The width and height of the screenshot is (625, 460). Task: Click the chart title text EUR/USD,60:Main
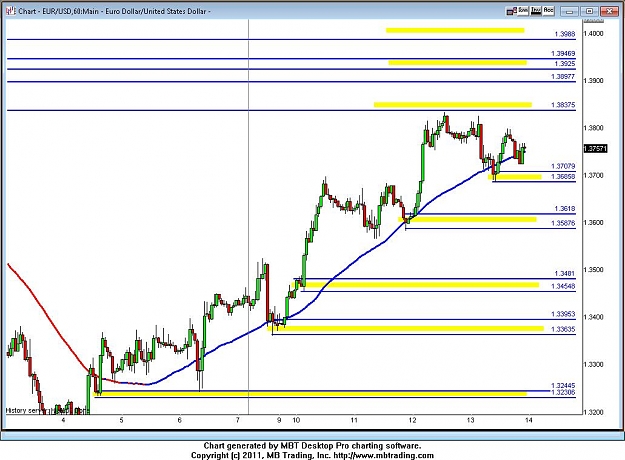(71, 11)
